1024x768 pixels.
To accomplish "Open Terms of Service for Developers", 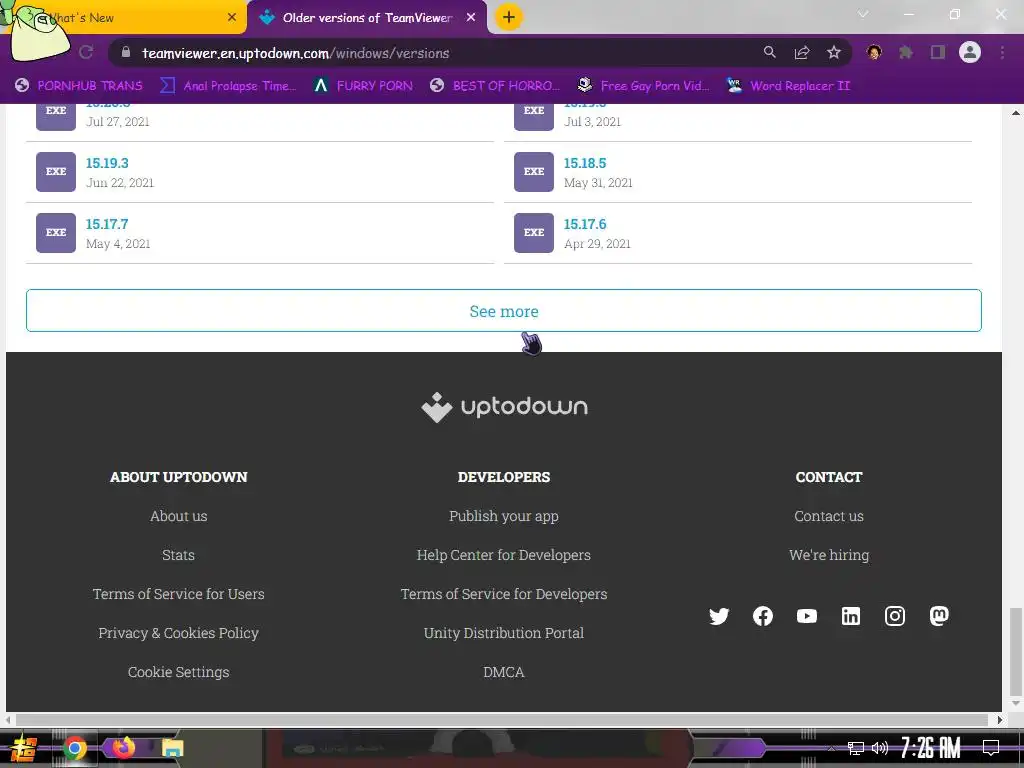I will point(504,594).
